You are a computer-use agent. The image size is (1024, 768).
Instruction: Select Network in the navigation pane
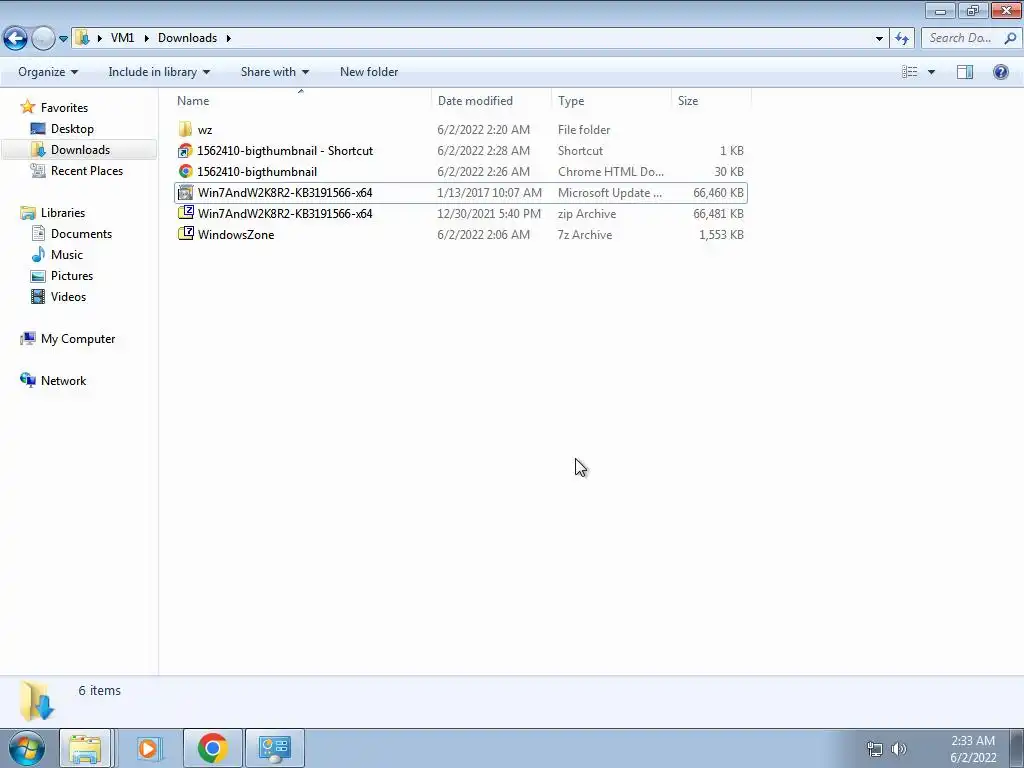pyautogui.click(x=63, y=380)
